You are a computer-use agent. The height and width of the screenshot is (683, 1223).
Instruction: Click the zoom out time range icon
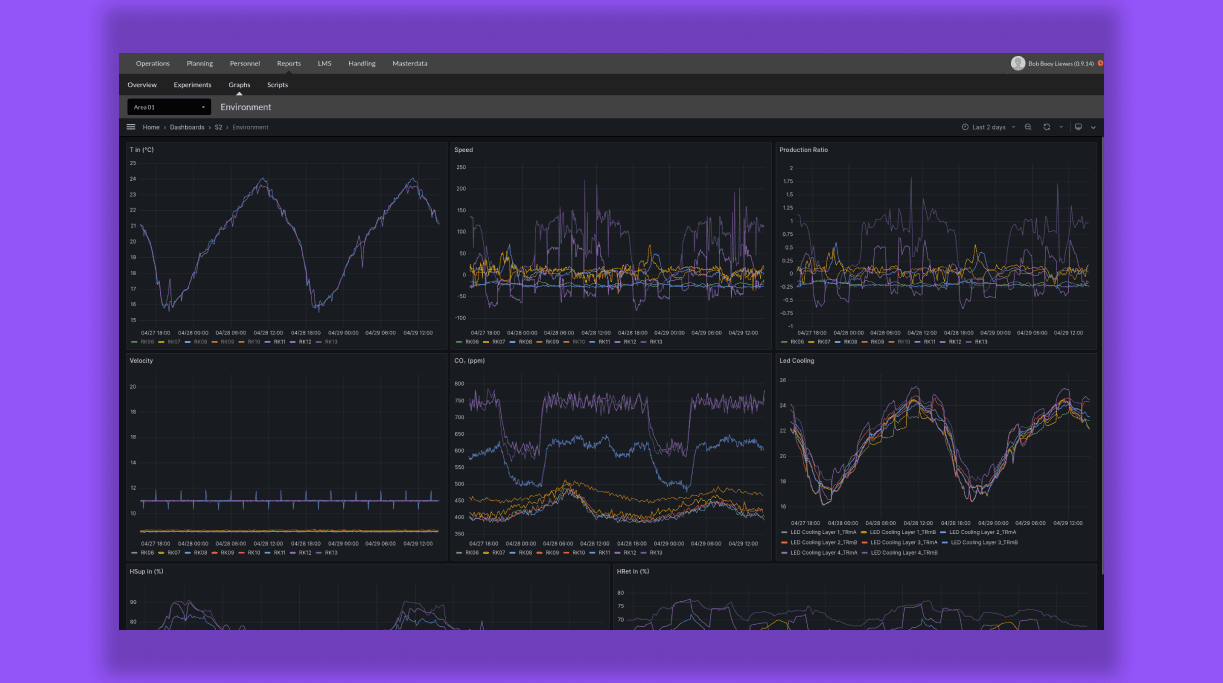[x=1028, y=127]
